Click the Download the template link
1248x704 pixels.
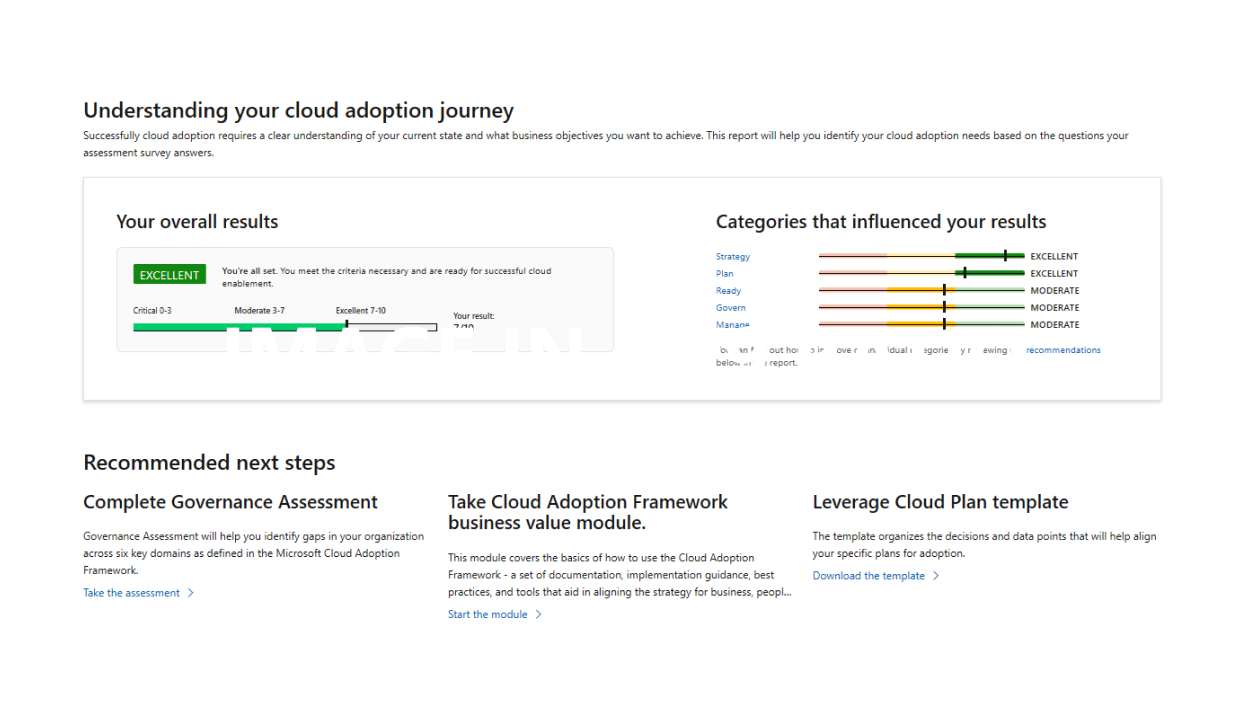pyautogui.click(x=868, y=576)
